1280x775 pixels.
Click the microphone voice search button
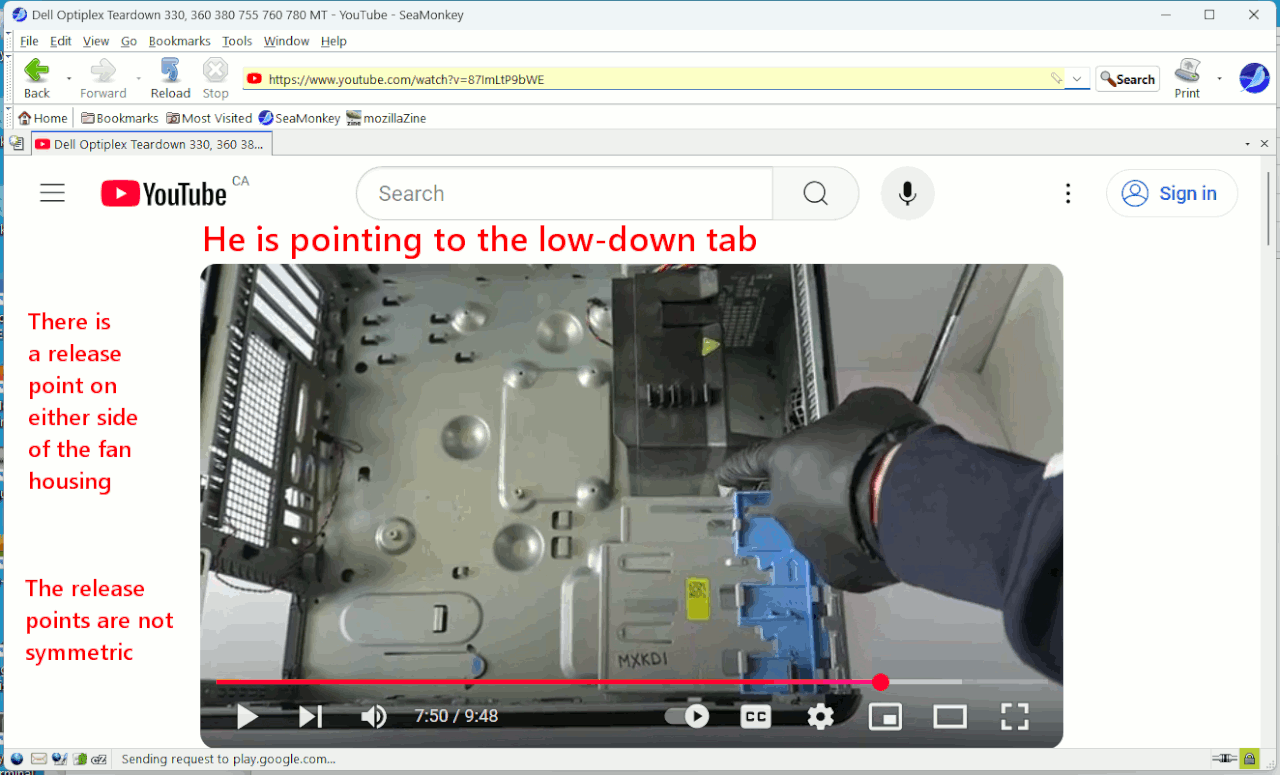(908, 194)
